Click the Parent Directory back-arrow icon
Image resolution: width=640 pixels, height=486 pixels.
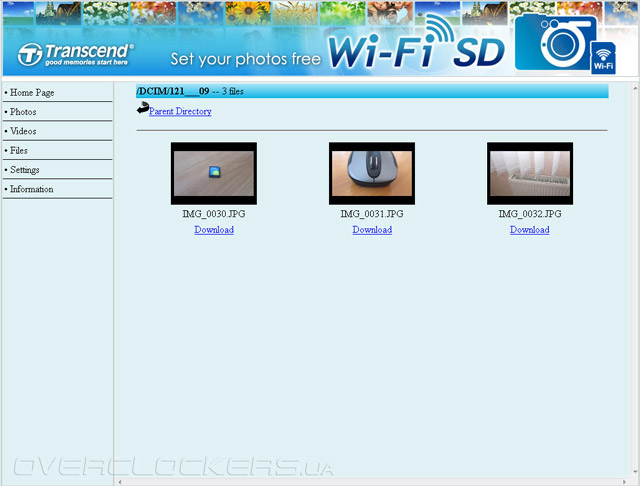tap(142, 108)
